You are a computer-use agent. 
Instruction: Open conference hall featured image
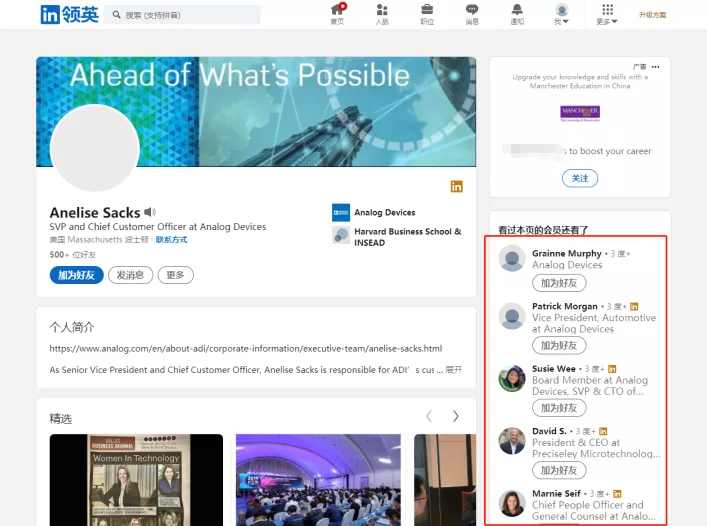tap(318, 480)
